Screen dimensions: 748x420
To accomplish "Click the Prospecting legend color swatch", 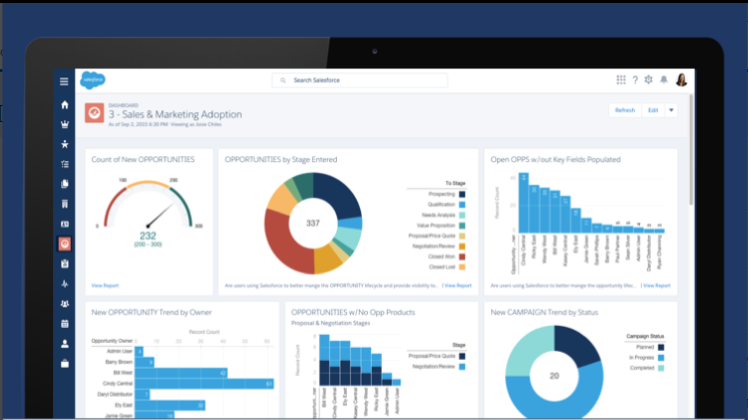I will [x=462, y=194].
